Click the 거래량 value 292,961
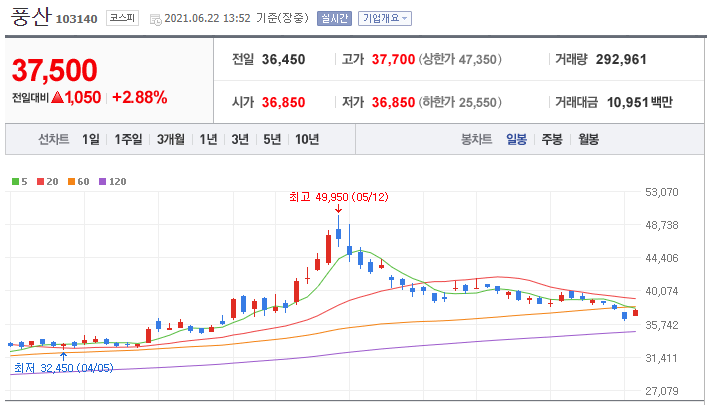This screenshot has width=707, height=405. click(621, 60)
